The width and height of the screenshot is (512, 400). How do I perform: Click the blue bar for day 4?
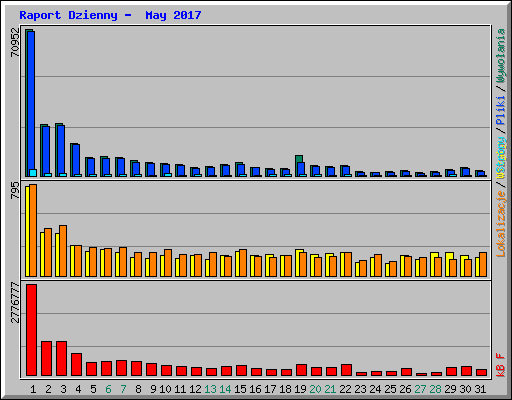[76, 160]
